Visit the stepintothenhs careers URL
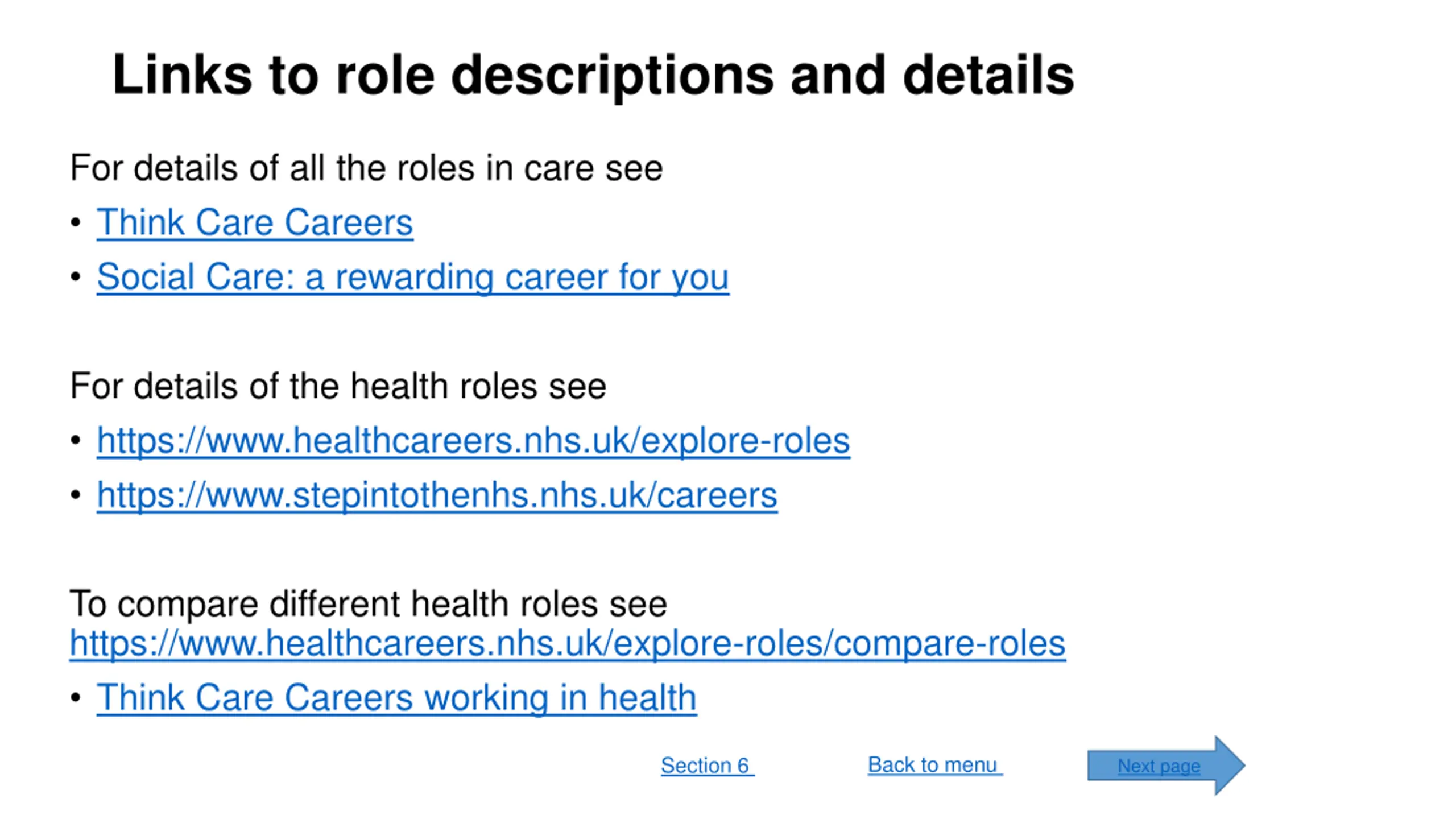This screenshot has width=1456, height=819. (x=437, y=495)
